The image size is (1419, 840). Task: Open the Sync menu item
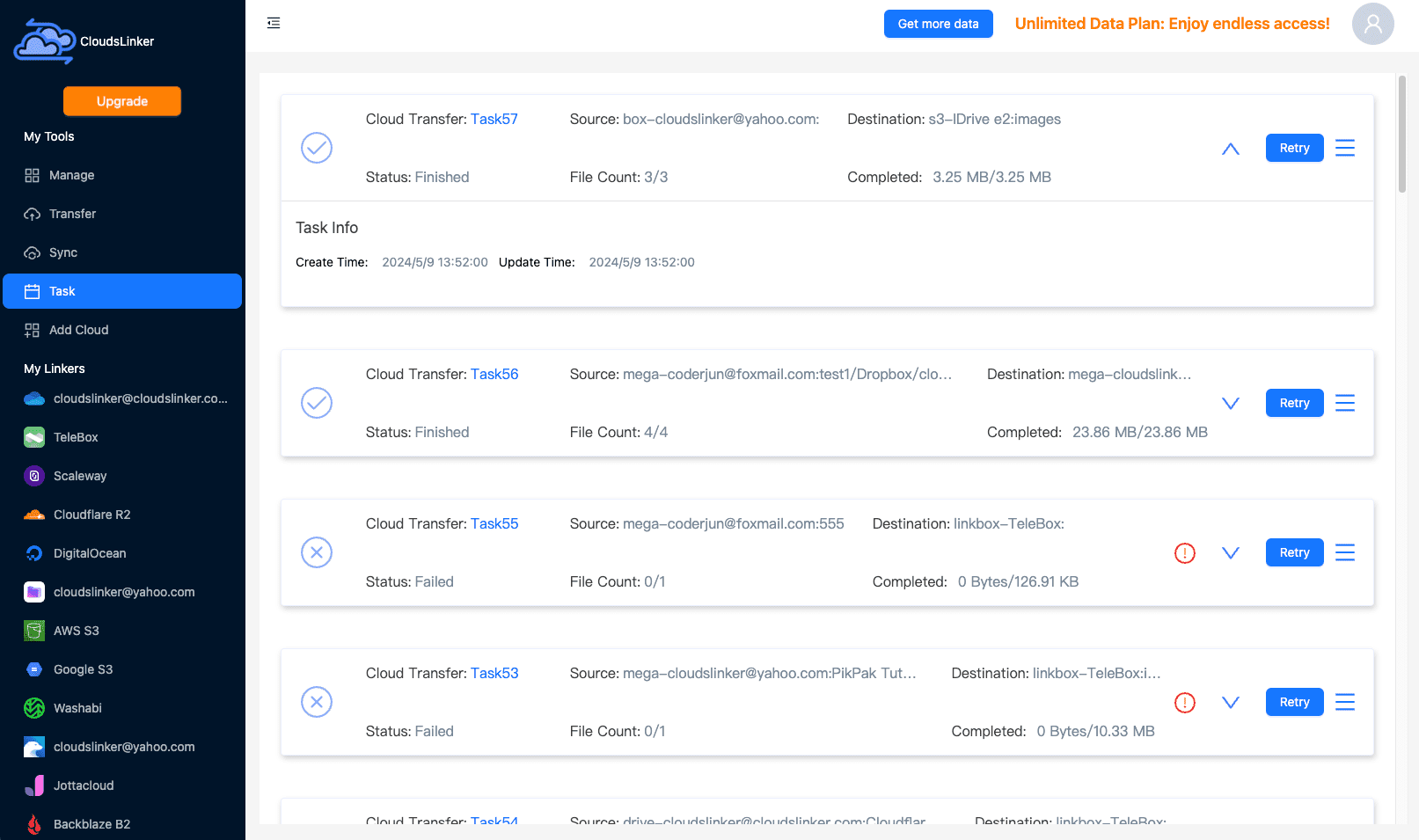pyautogui.click(x=122, y=252)
